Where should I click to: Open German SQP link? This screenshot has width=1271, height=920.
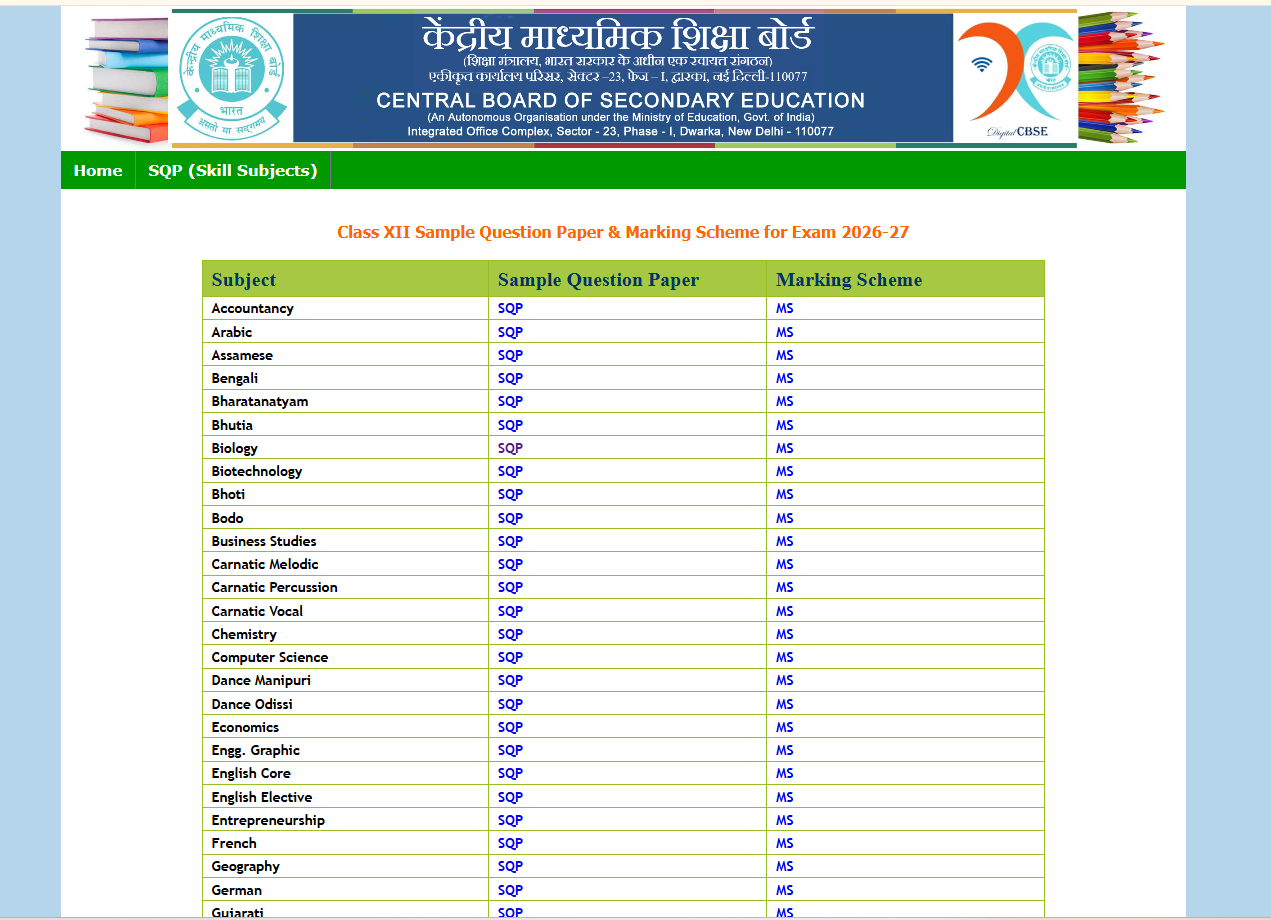511,890
